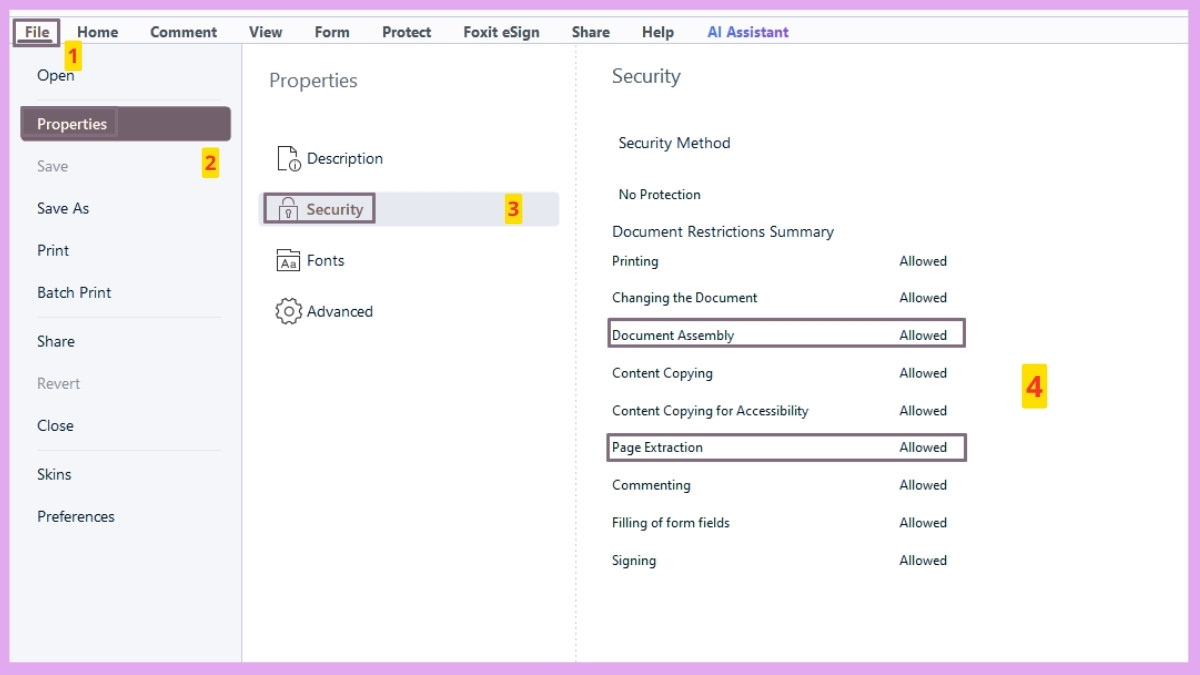This screenshot has height=675, width=1200.
Task: Choose Save As from the sidebar
Action: pos(63,208)
